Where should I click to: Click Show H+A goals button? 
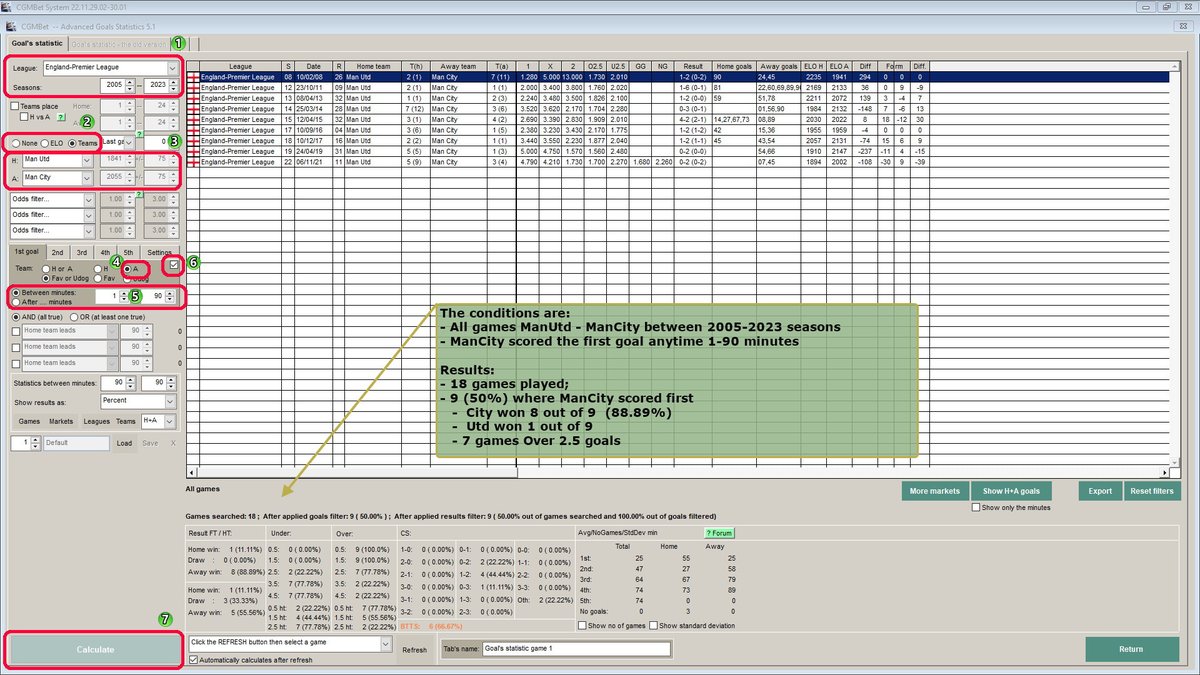point(1010,491)
